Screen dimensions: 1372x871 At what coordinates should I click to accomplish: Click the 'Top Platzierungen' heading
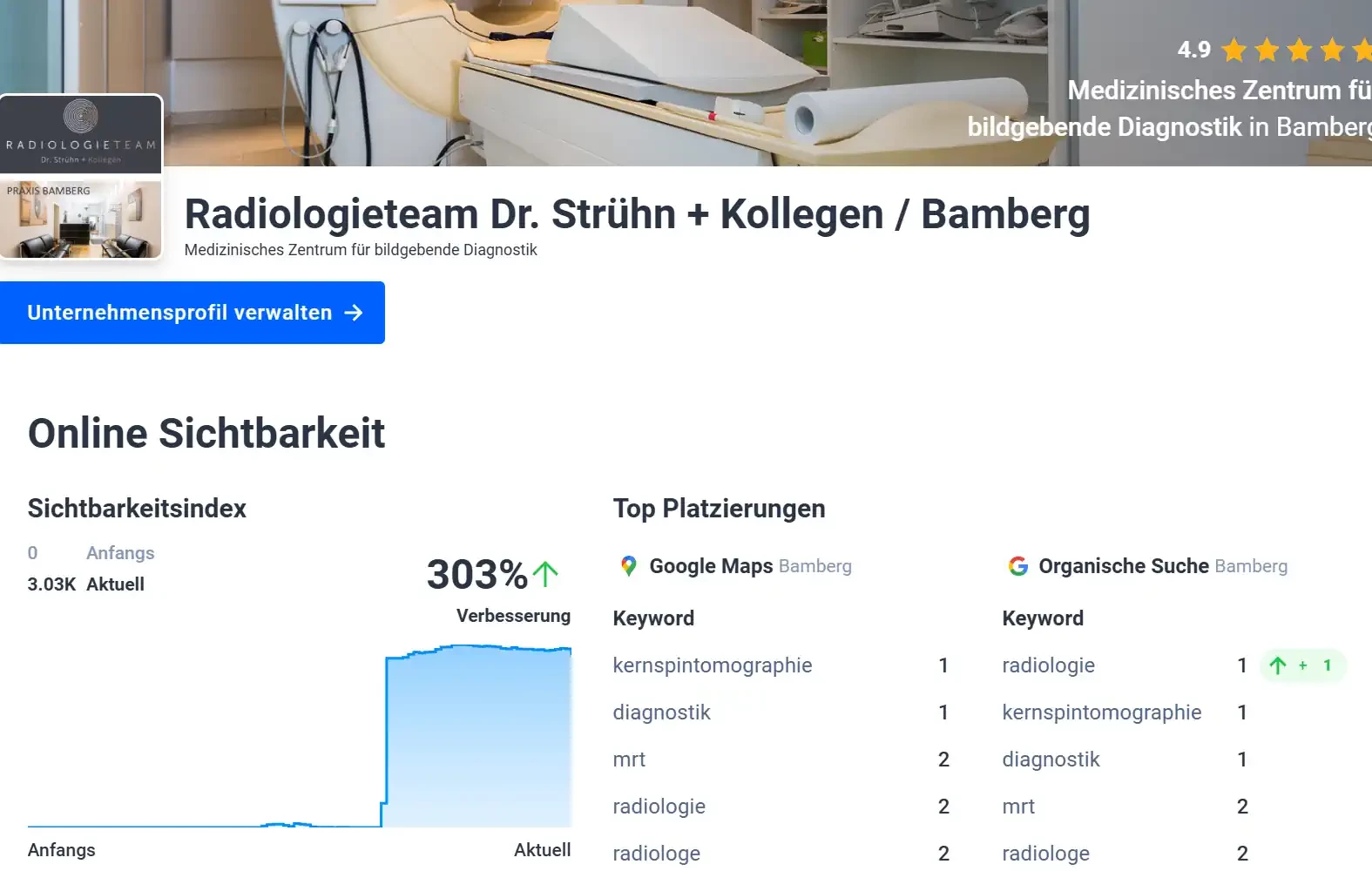(719, 509)
